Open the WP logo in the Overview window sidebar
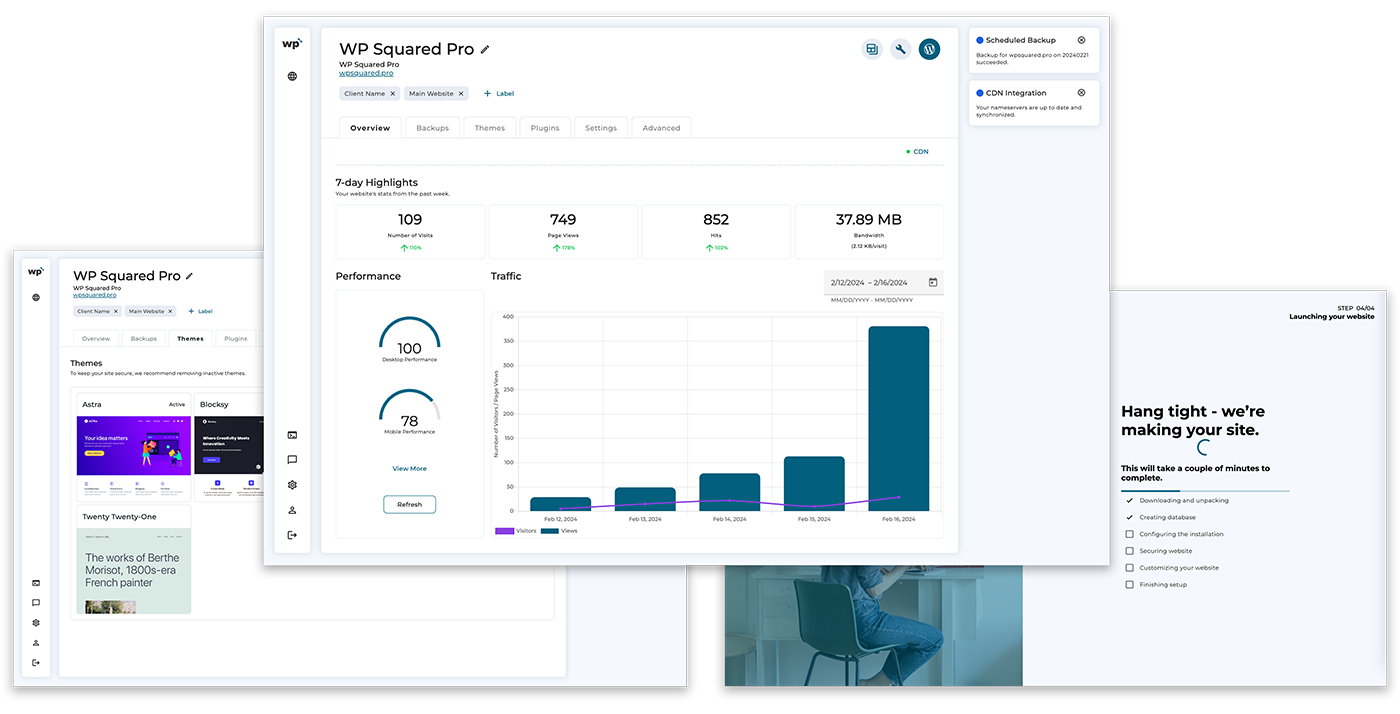The image size is (1400, 714). [291, 44]
